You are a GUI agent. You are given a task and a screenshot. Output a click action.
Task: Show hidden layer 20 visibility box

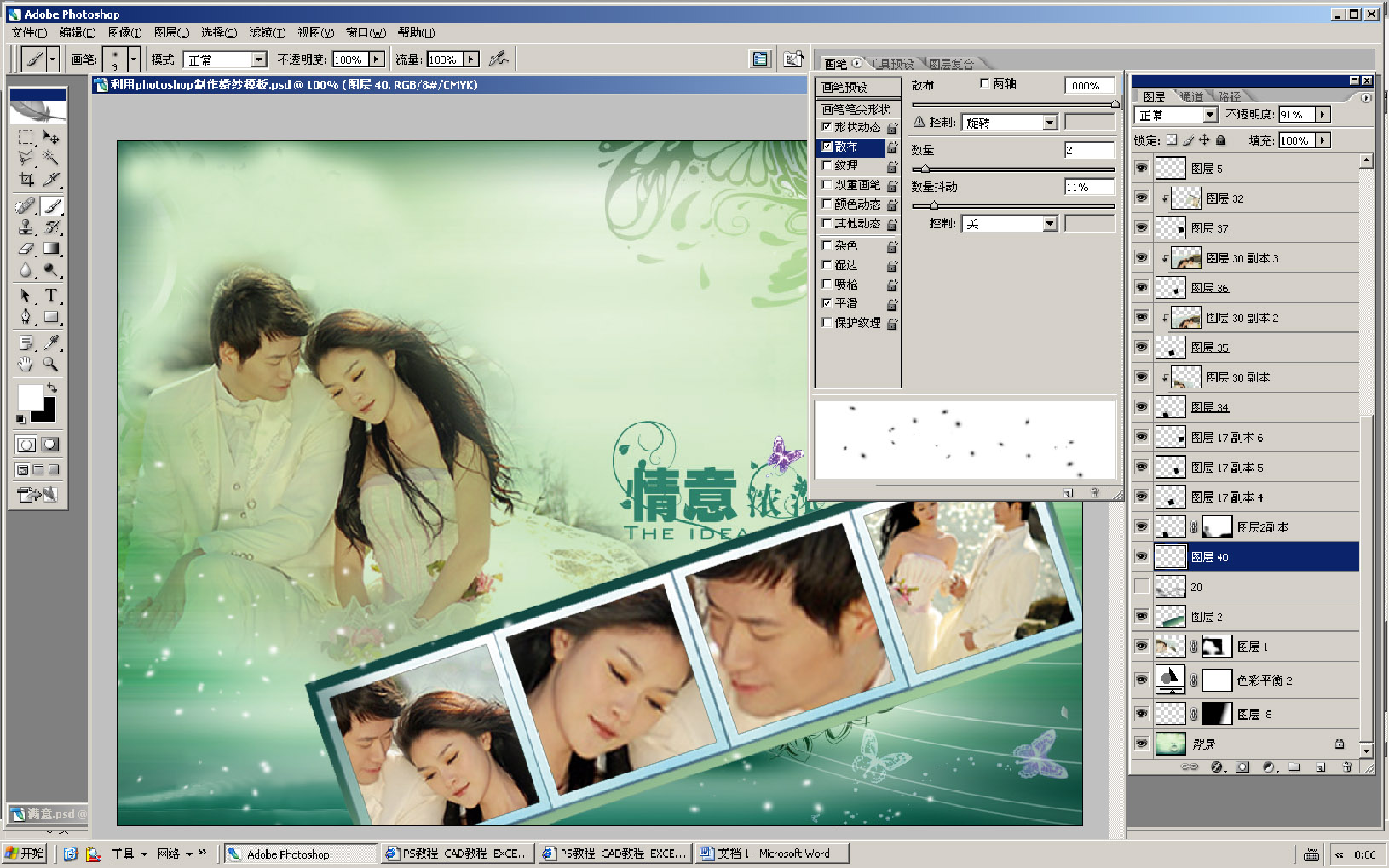[x=1141, y=586]
